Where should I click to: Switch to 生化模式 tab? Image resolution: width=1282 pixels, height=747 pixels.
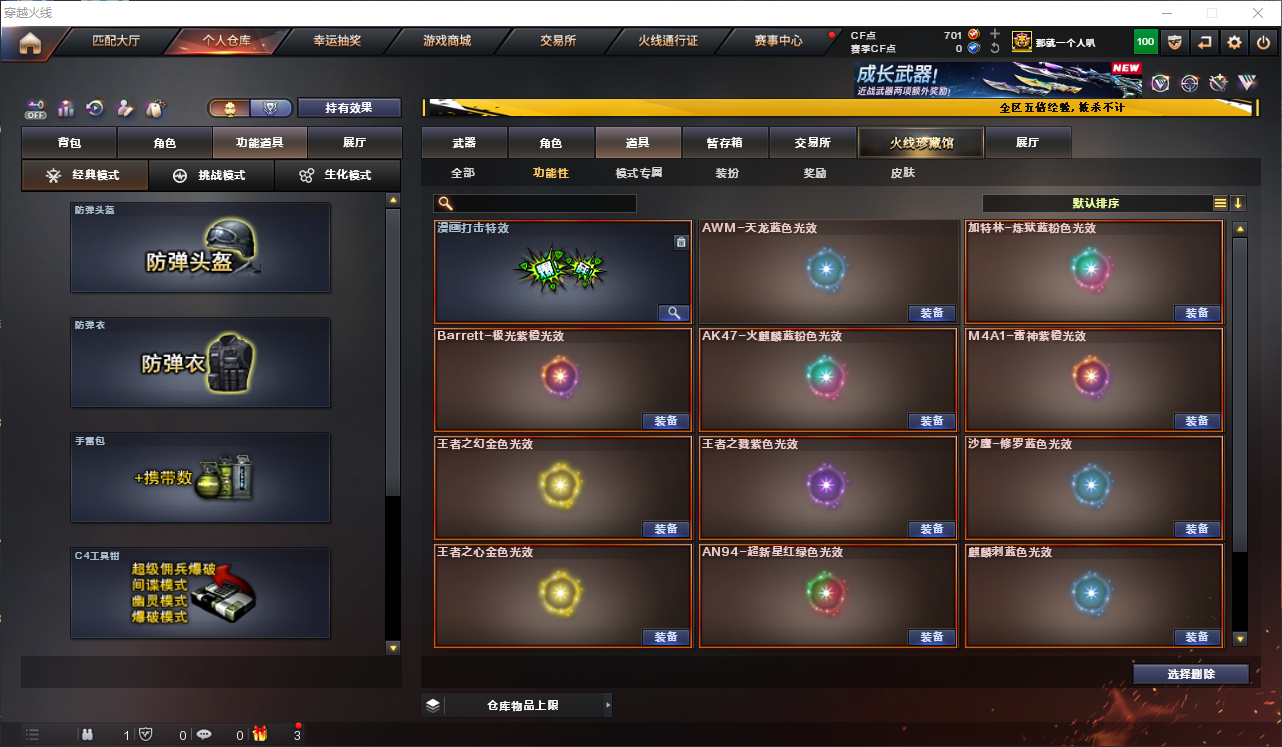click(x=337, y=175)
